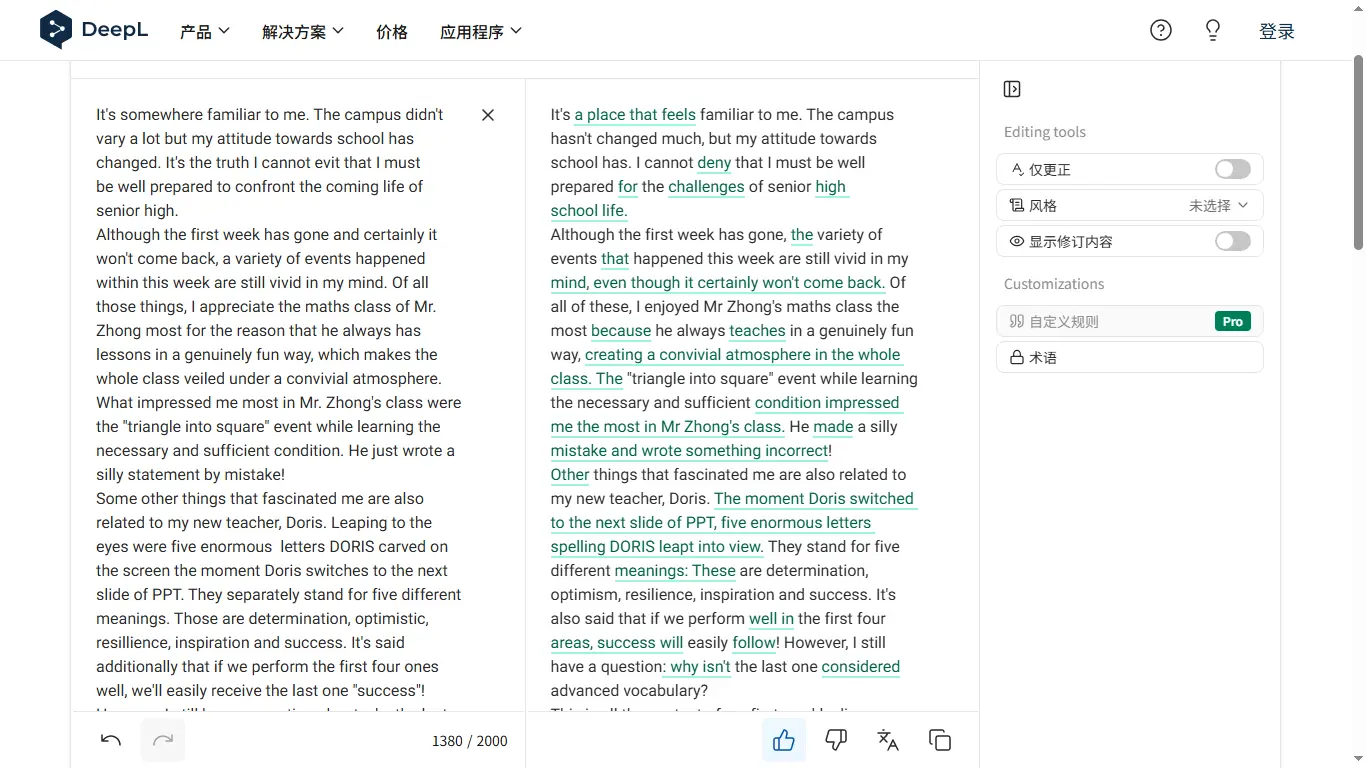This screenshot has width=1366, height=768.
Task: Open 自定义规则 Pro feature
Action: (1129, 321)
